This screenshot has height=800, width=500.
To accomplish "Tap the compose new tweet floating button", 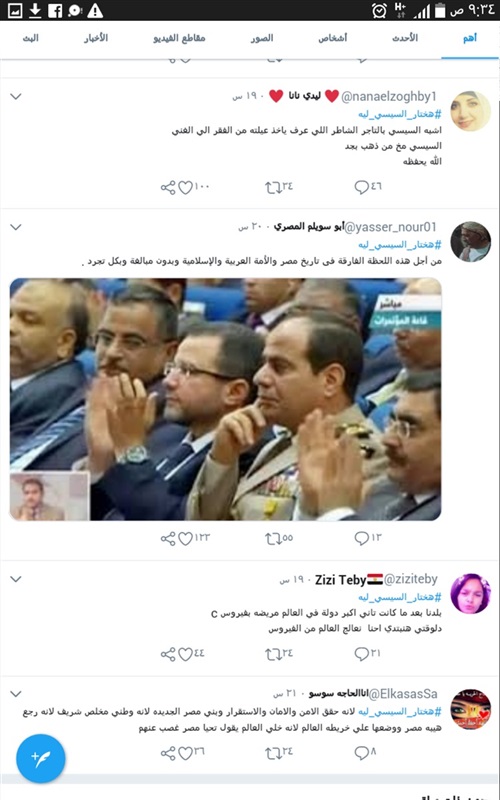I will click(41, 759).
